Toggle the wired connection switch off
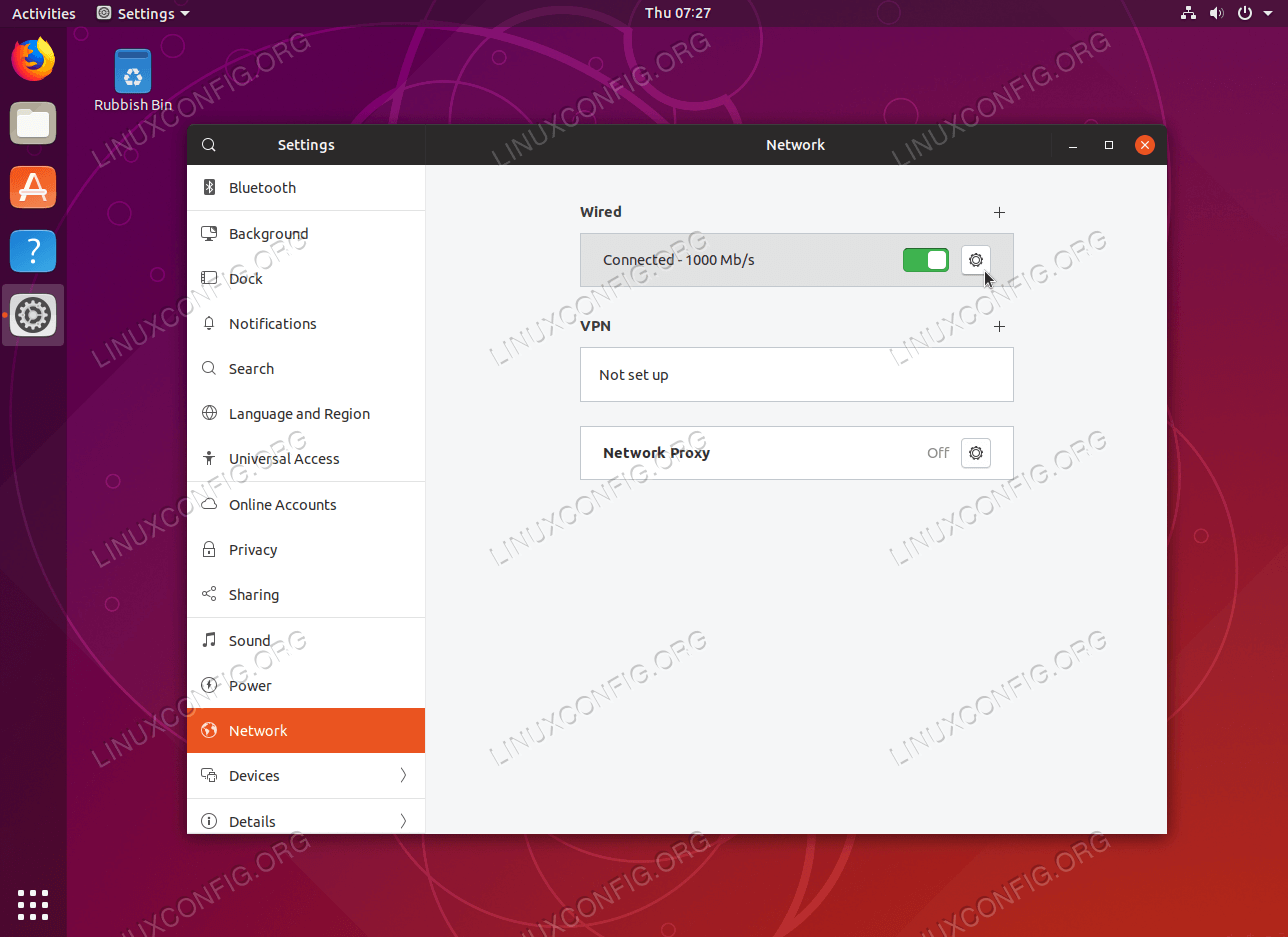Screen dimensions: 1288x937 pyautogui.click(x=925, y=259)
